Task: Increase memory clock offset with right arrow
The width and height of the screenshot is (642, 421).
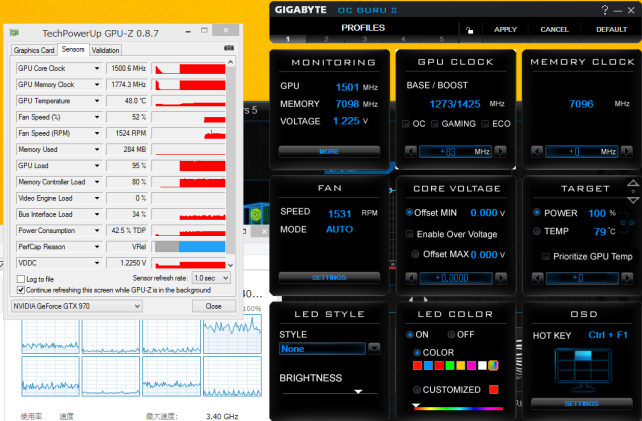Action: 626,152
